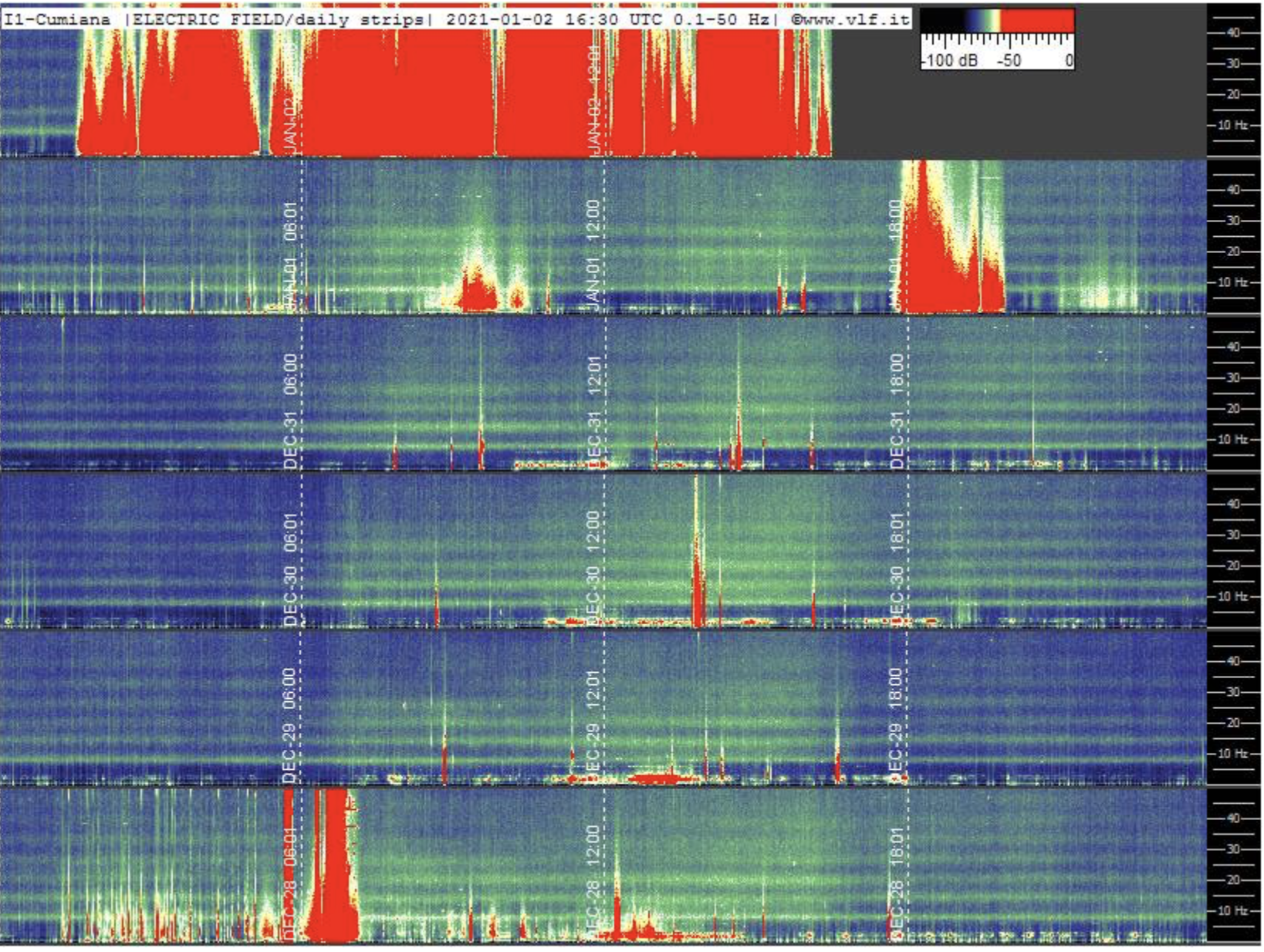The image size is (1264, 952).
Task: Click the 40 axis label of the DEC-30 strip
Action: click(x=1233, y=504)
